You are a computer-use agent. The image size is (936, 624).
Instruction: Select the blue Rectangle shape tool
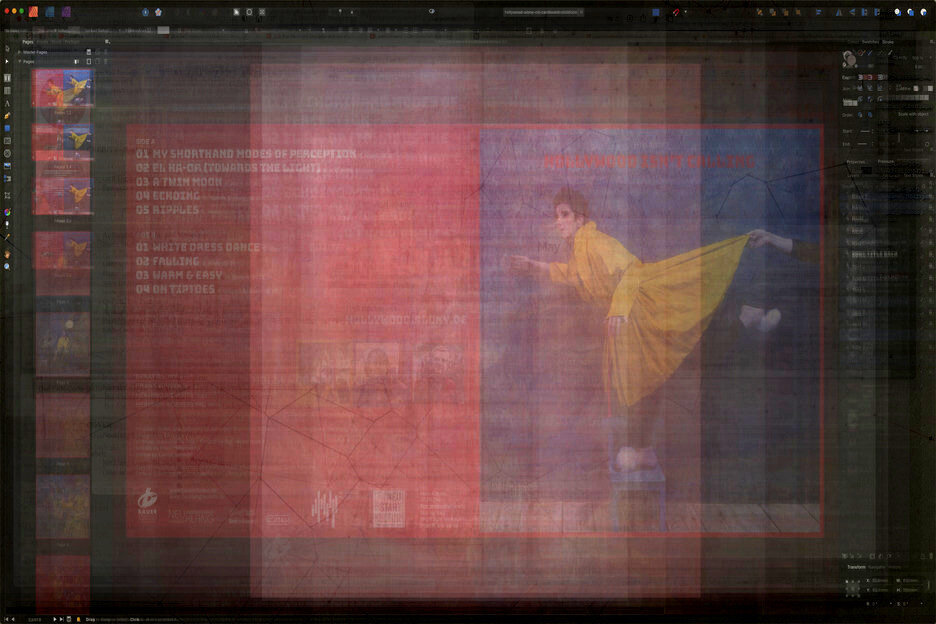[7, 128]
